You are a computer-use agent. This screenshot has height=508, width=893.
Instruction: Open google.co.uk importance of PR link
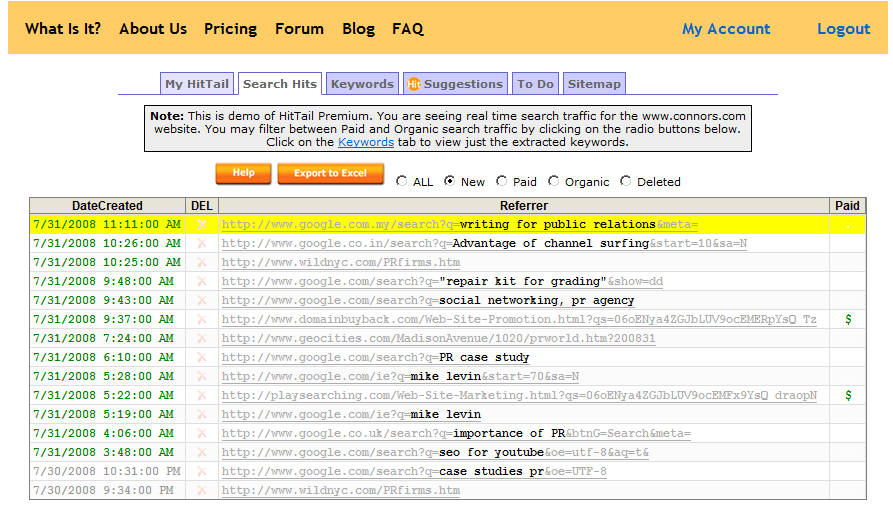[456, 433]
